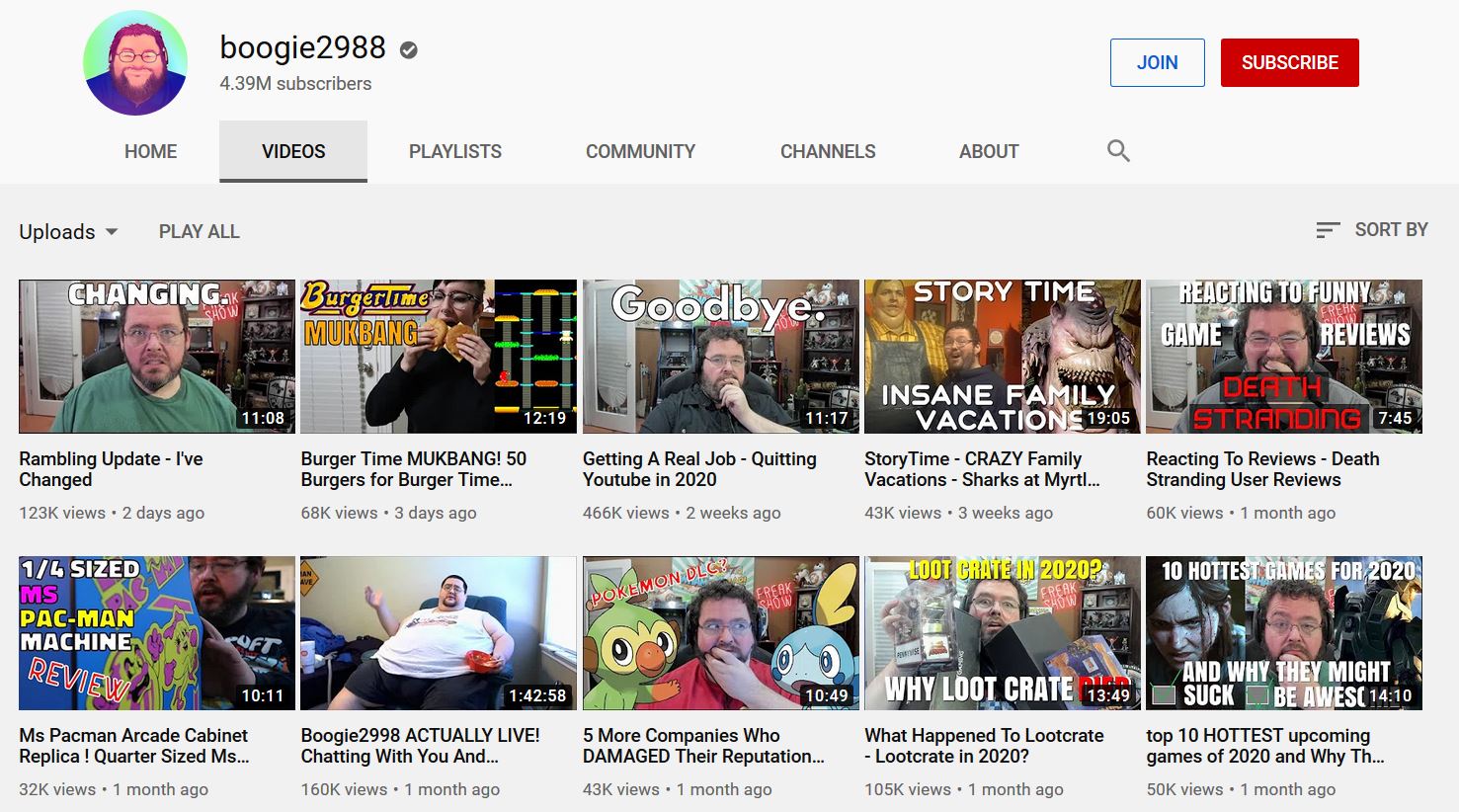The height and width of the screenshot is (812, 1459).
Task: Open the Community tab
Action: pyautogui.click(x=640, y=151)
